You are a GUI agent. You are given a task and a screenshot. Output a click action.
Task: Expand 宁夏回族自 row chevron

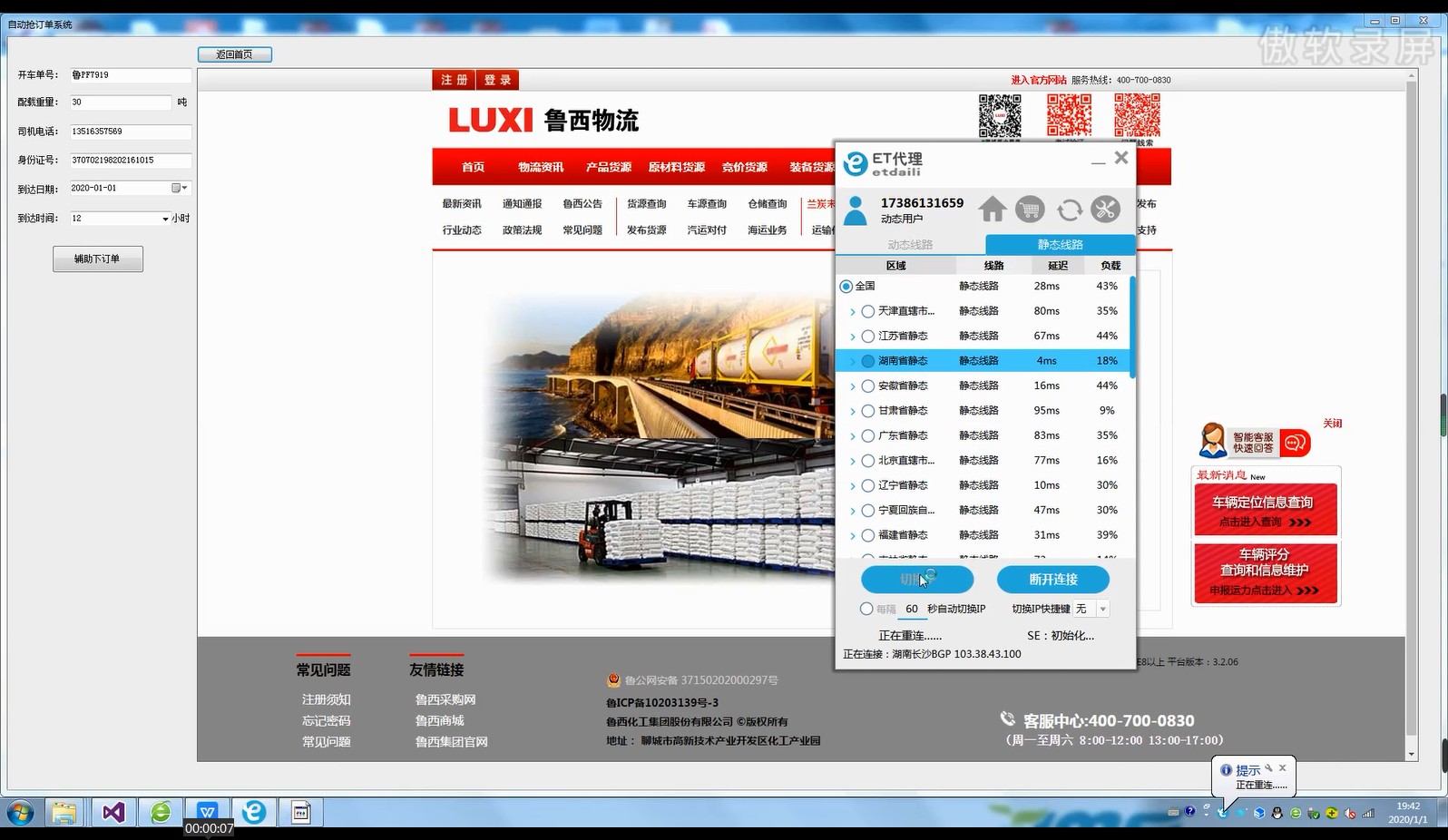(853, 511)
